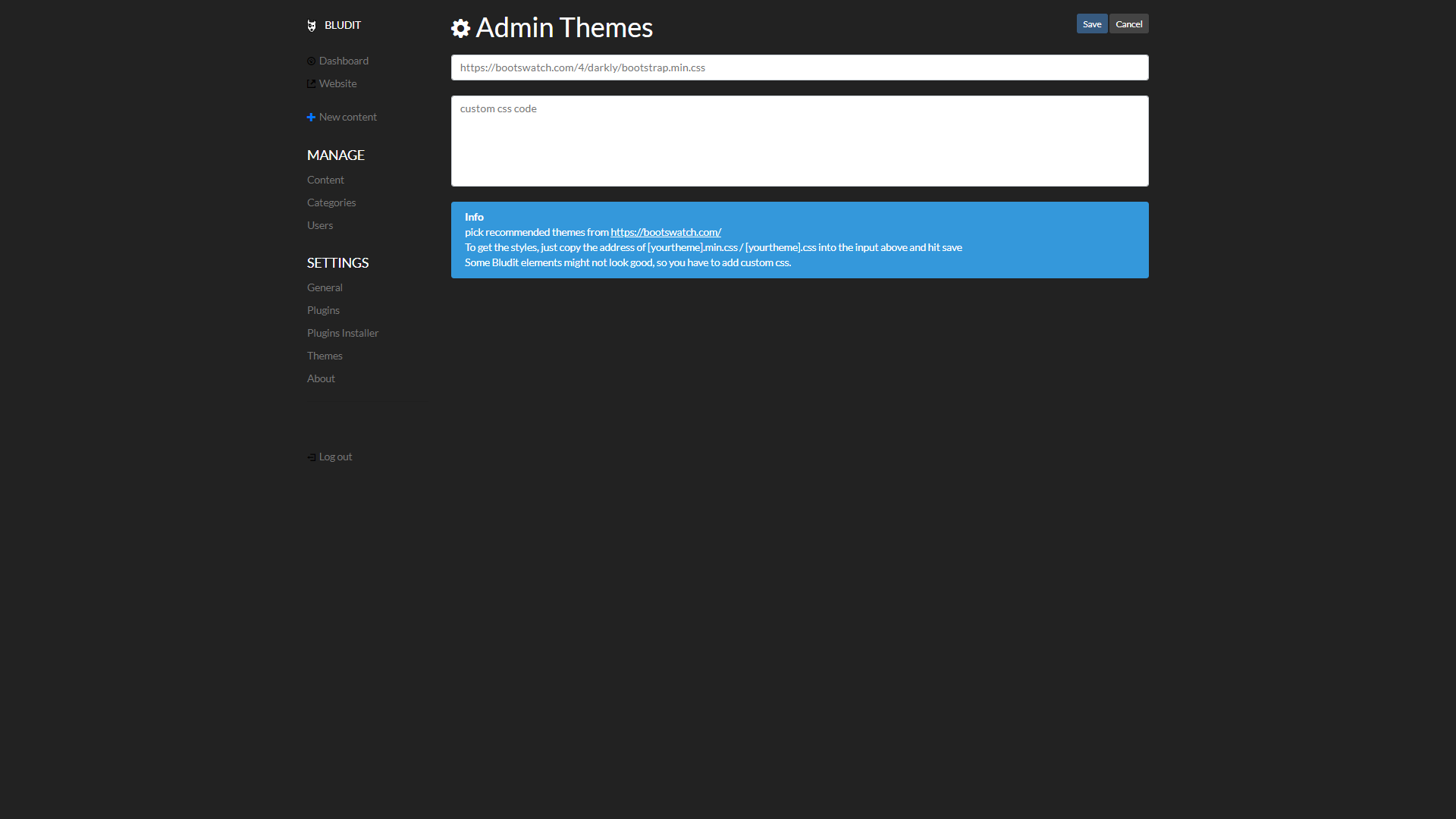Click the plus icon next to New content

[311, 117]
